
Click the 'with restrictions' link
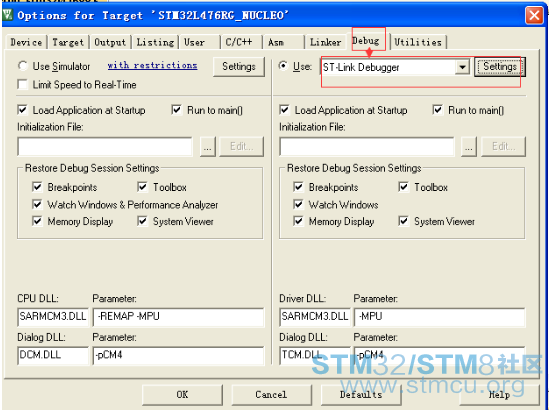[152, 65]
